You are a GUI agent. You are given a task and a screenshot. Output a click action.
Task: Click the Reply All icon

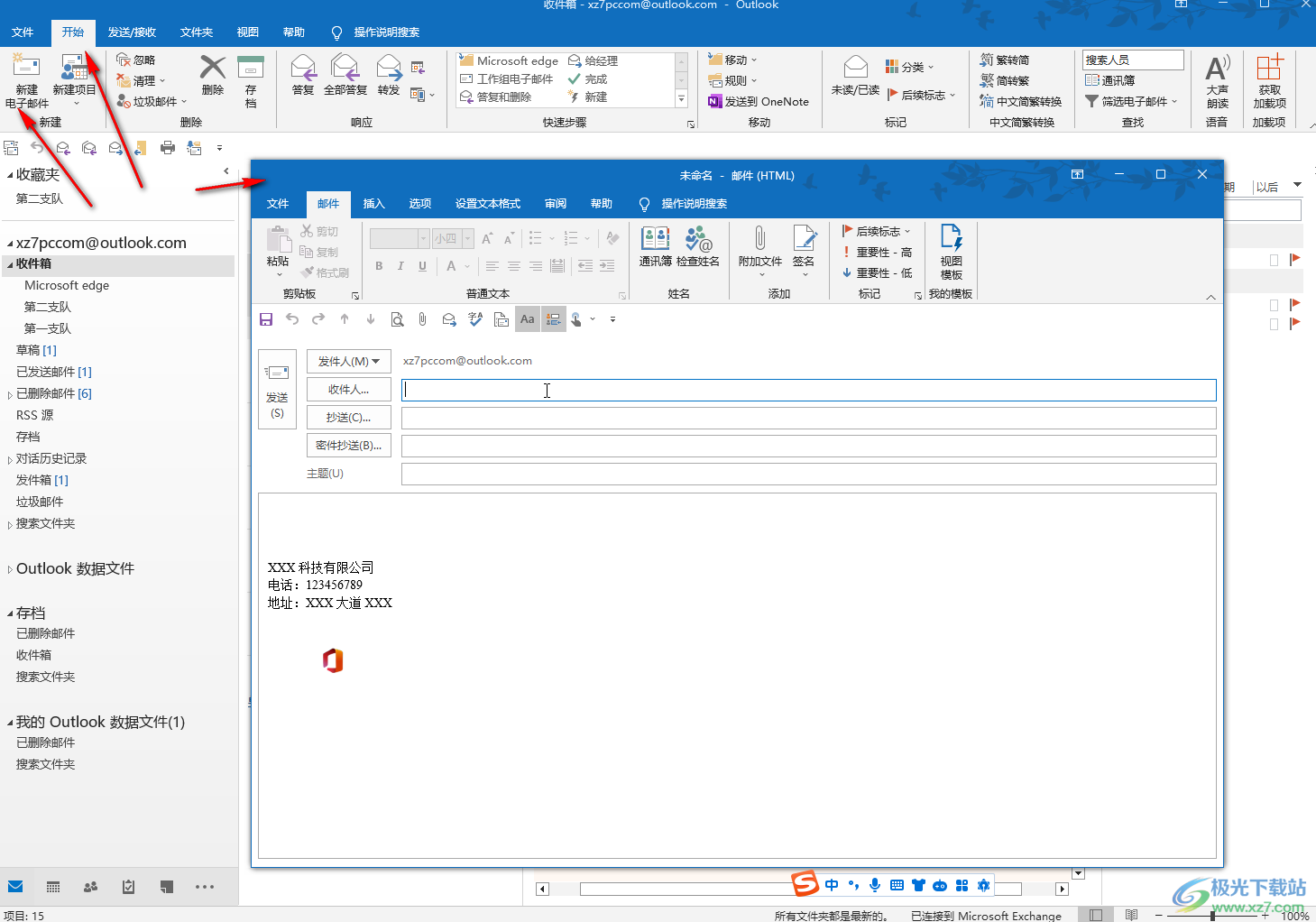[345, 67]
